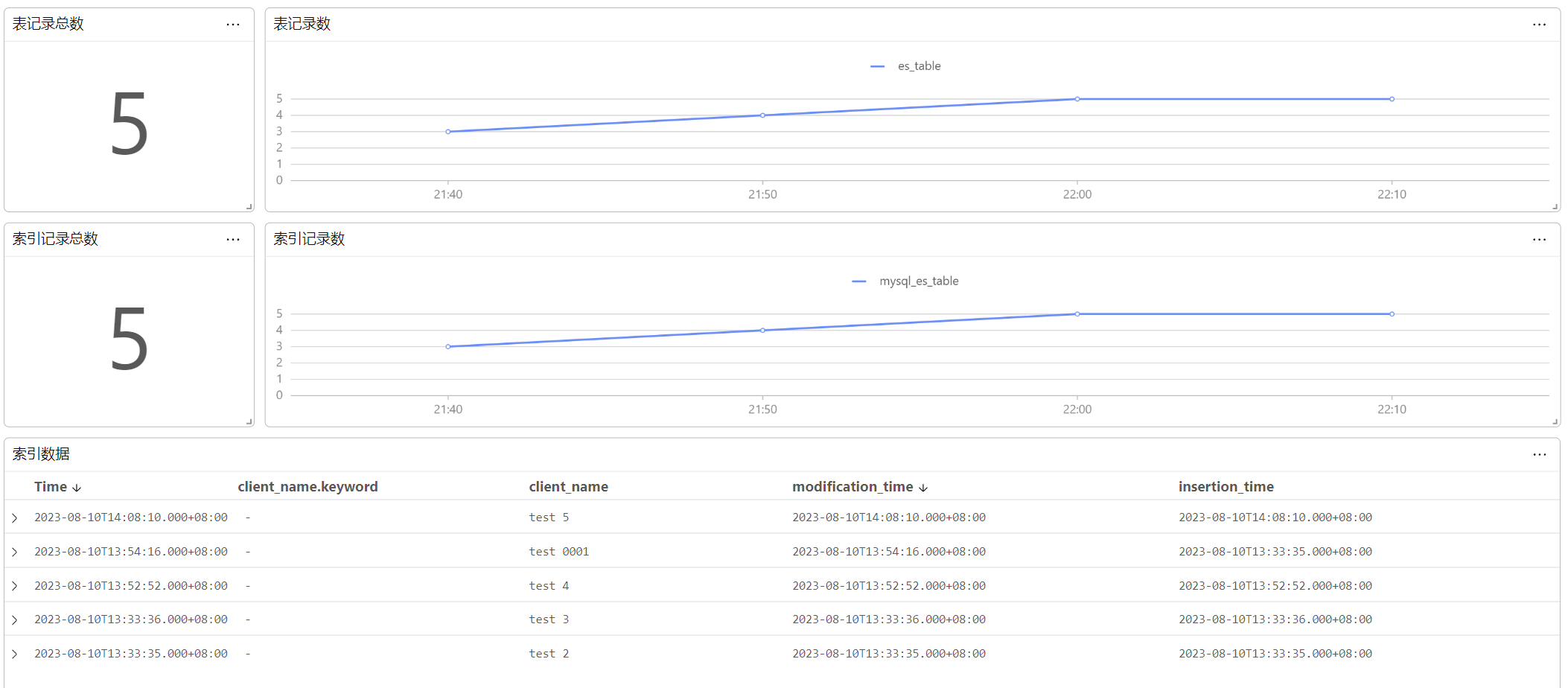This screenshot has height=688, width=1568.
Task: Open options menu for 索引数据 panel
Action: point(1539,455)
